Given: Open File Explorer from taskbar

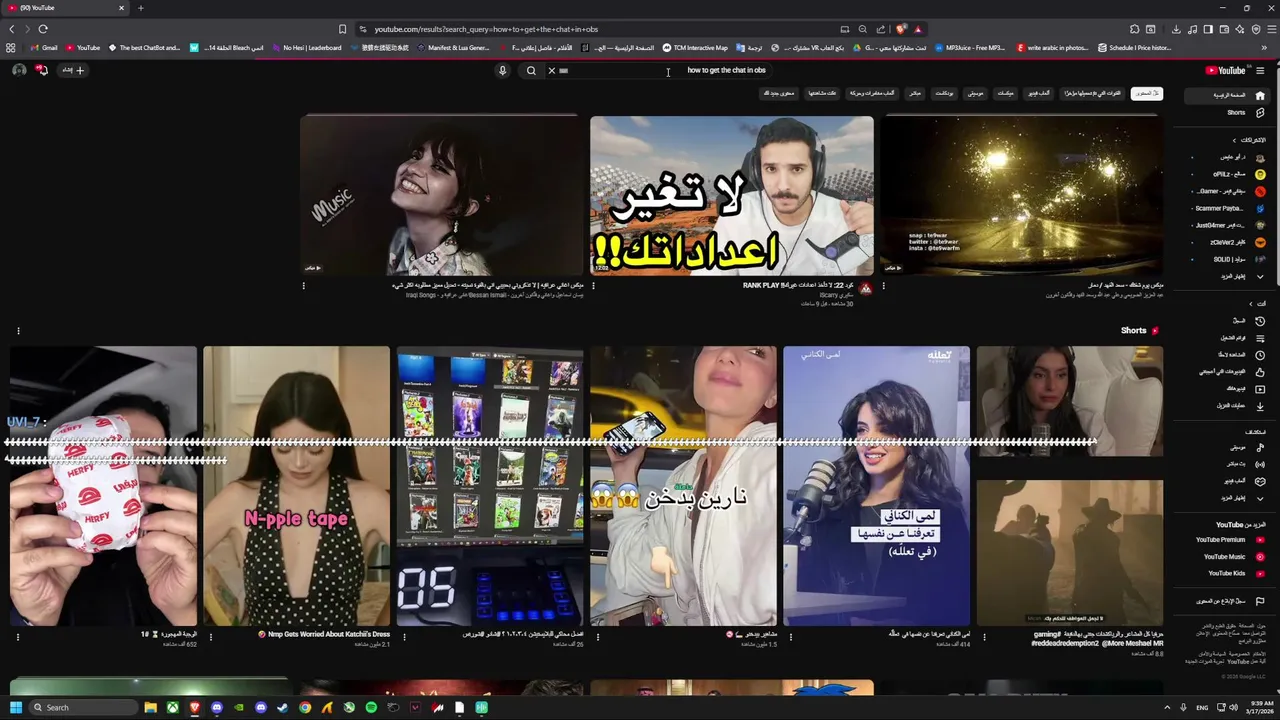Looking at the screenshot, I should (150, 707).
